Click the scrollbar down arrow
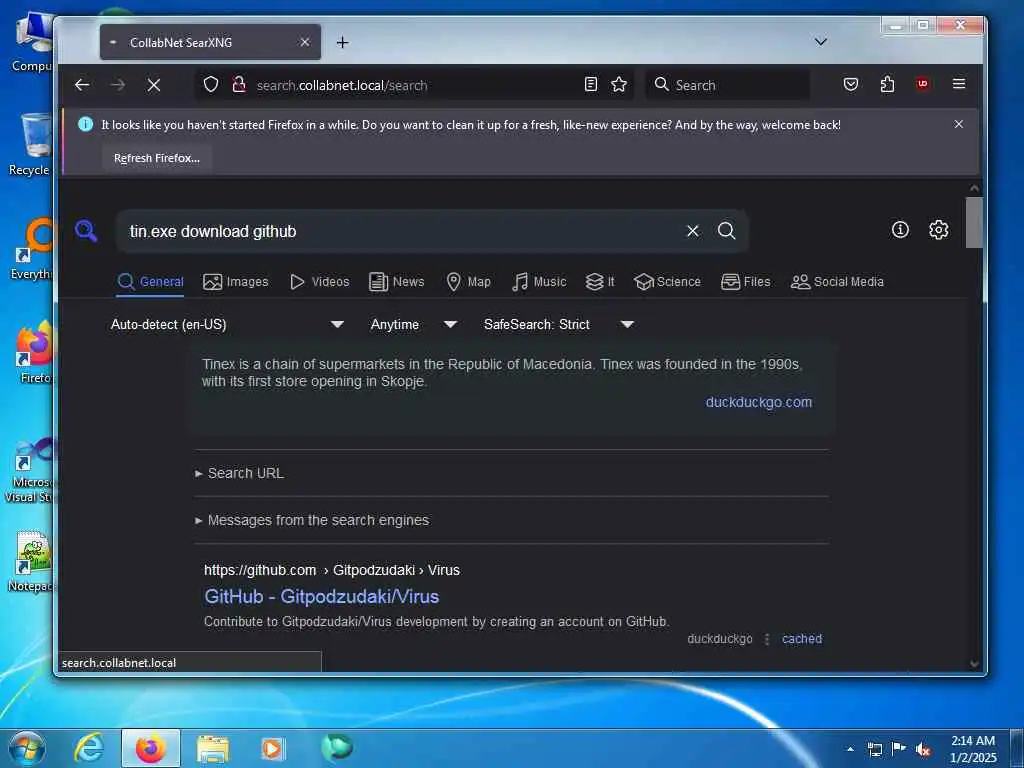This screenshot has height=768, width=1024. (x=974, y=664)
